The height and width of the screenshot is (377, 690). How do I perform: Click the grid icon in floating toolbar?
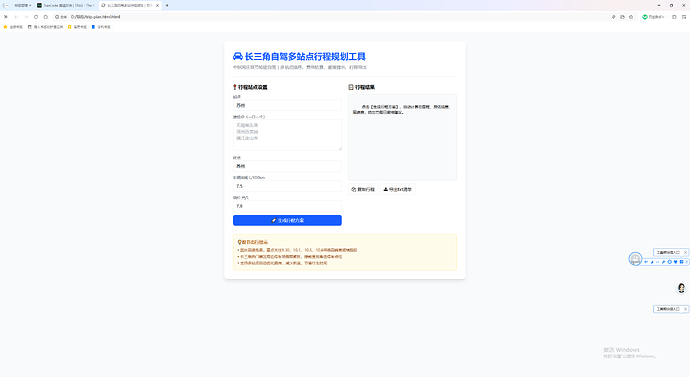[x=681, y=262]
